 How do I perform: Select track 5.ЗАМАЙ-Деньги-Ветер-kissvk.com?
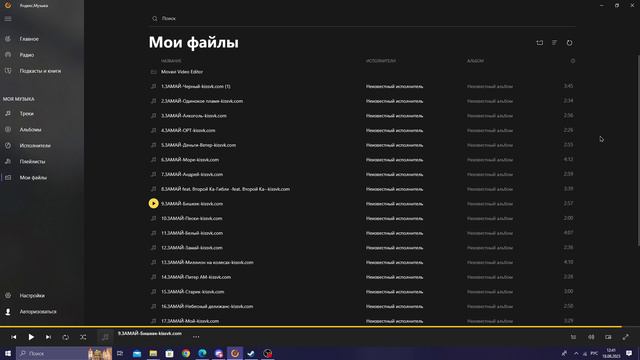(362, 145)
